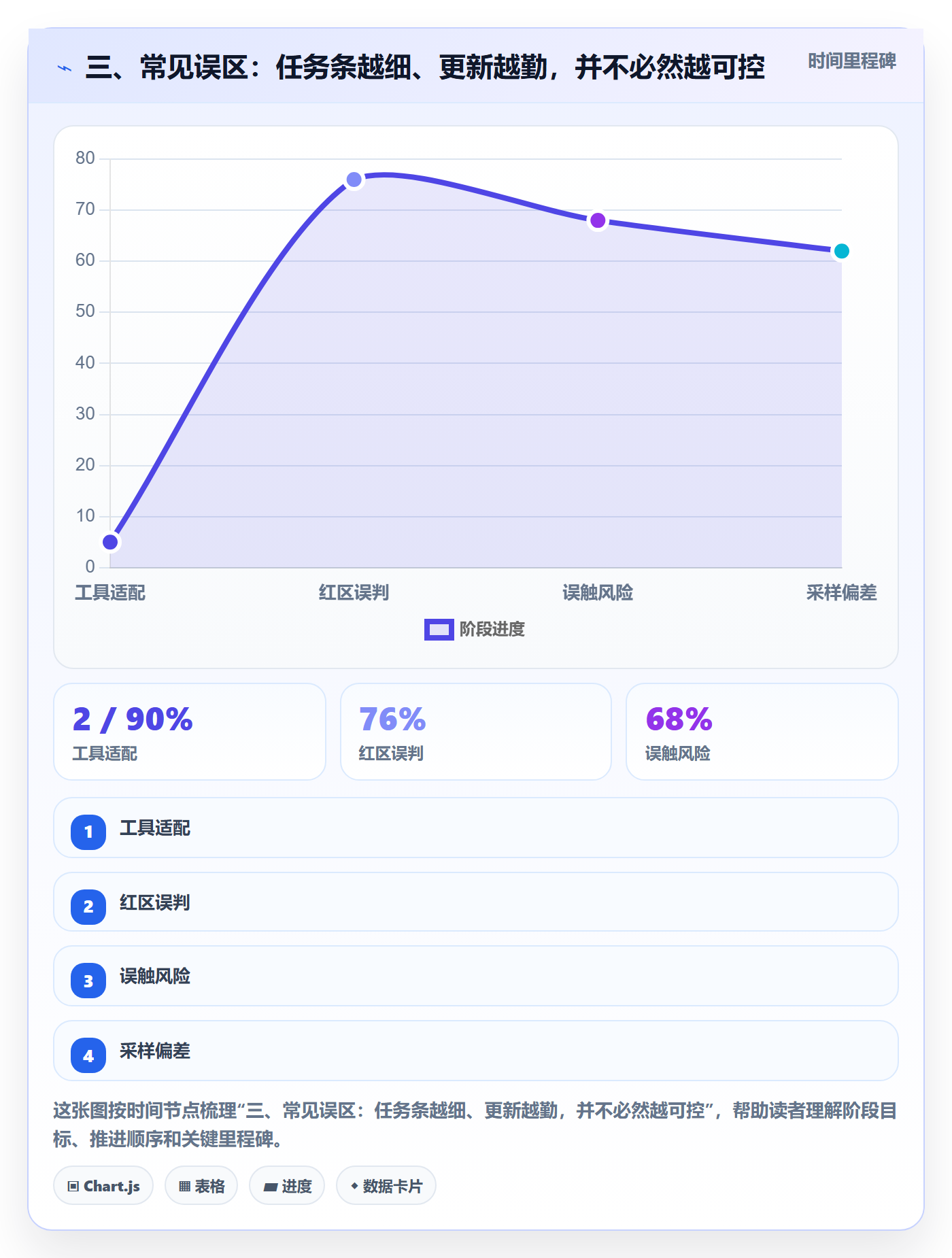Image resolution: width=952 pixels, height=1258 pixels.
Task: Click the 误触风险 label under 68%
Action: [x=677, y=753]
